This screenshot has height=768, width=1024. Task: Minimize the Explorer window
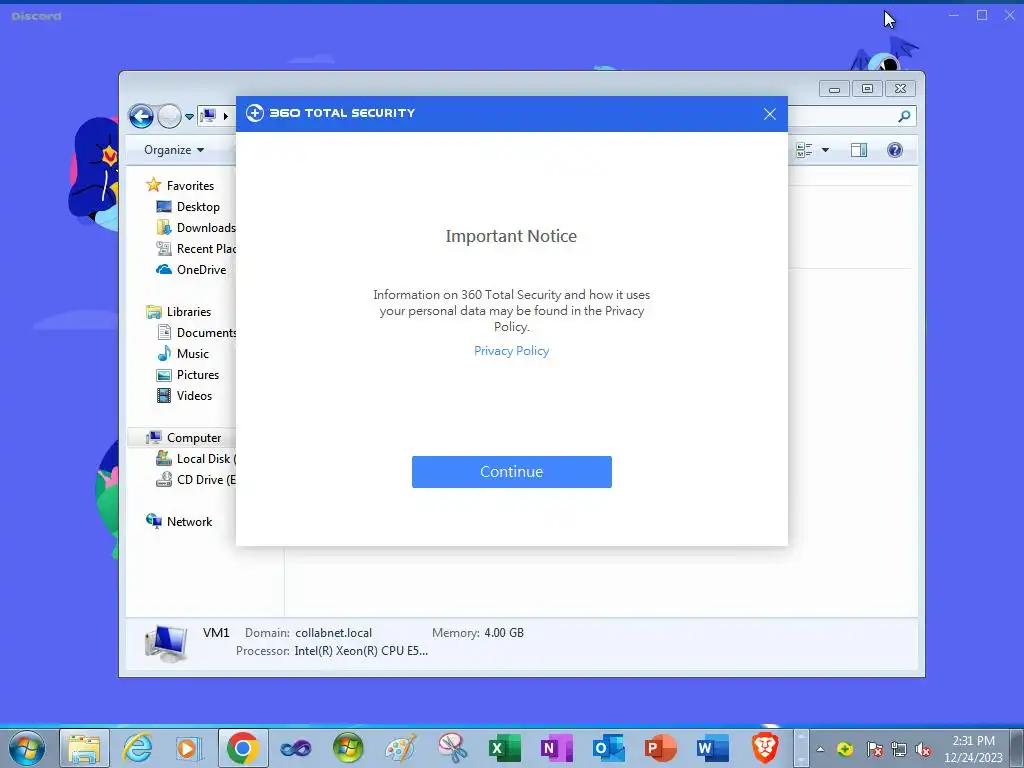click(x=834, y=89)
